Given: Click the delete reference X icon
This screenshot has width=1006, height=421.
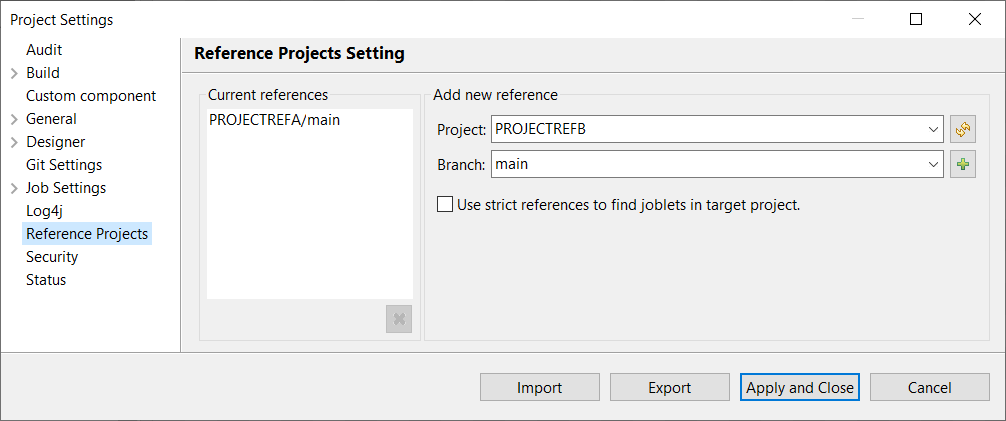Looking at the screenshot, I should 399,319.
